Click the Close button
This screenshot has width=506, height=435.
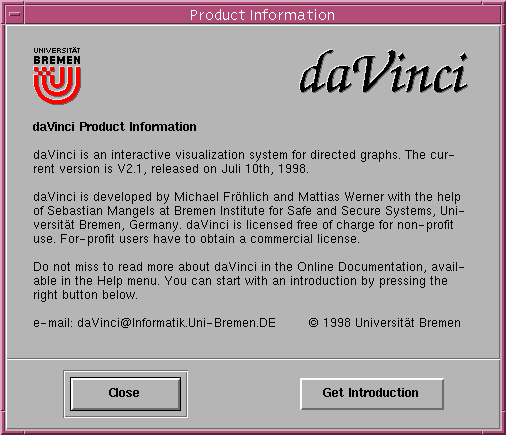[125, 394]
